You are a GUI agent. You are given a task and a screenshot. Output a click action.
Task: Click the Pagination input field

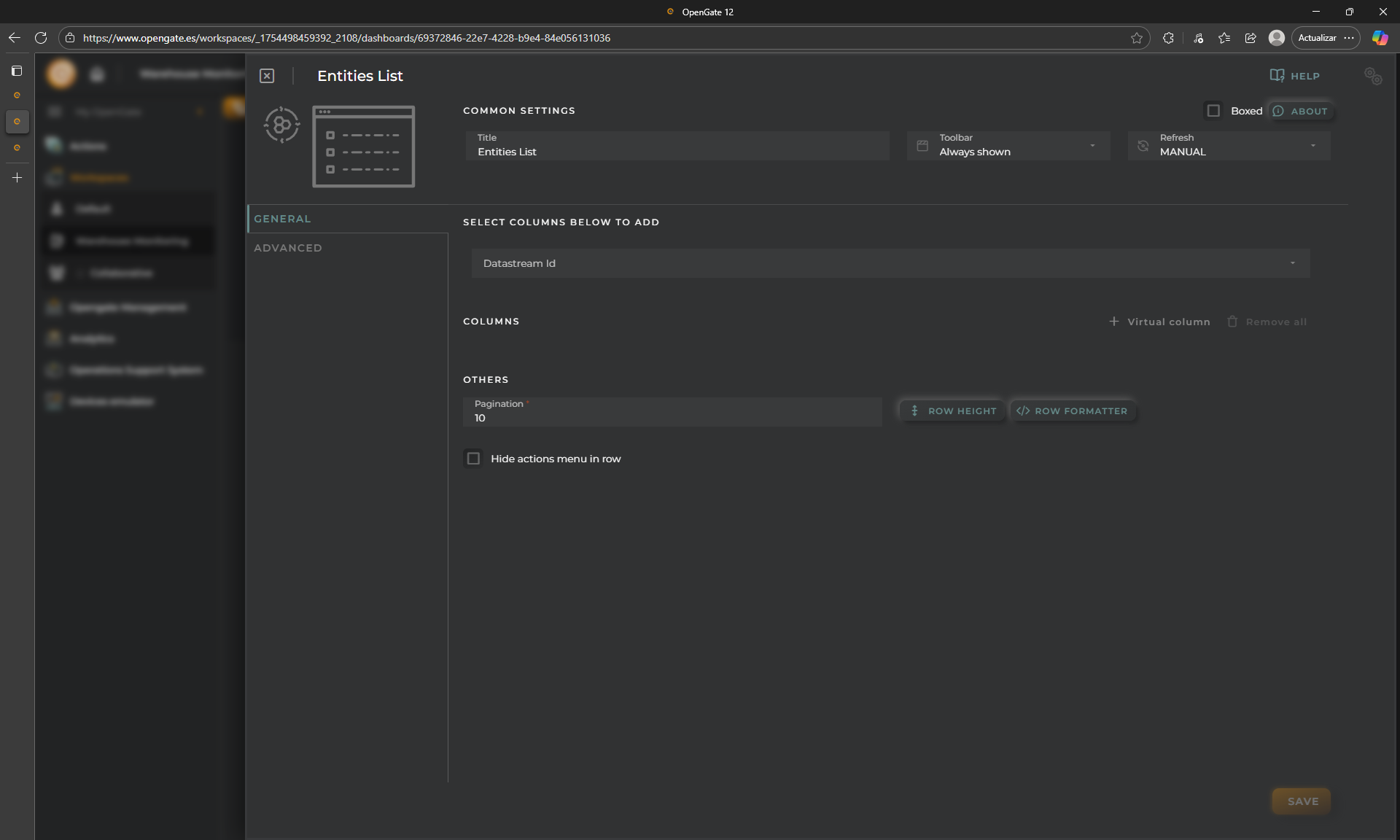[x=671, y=417]
